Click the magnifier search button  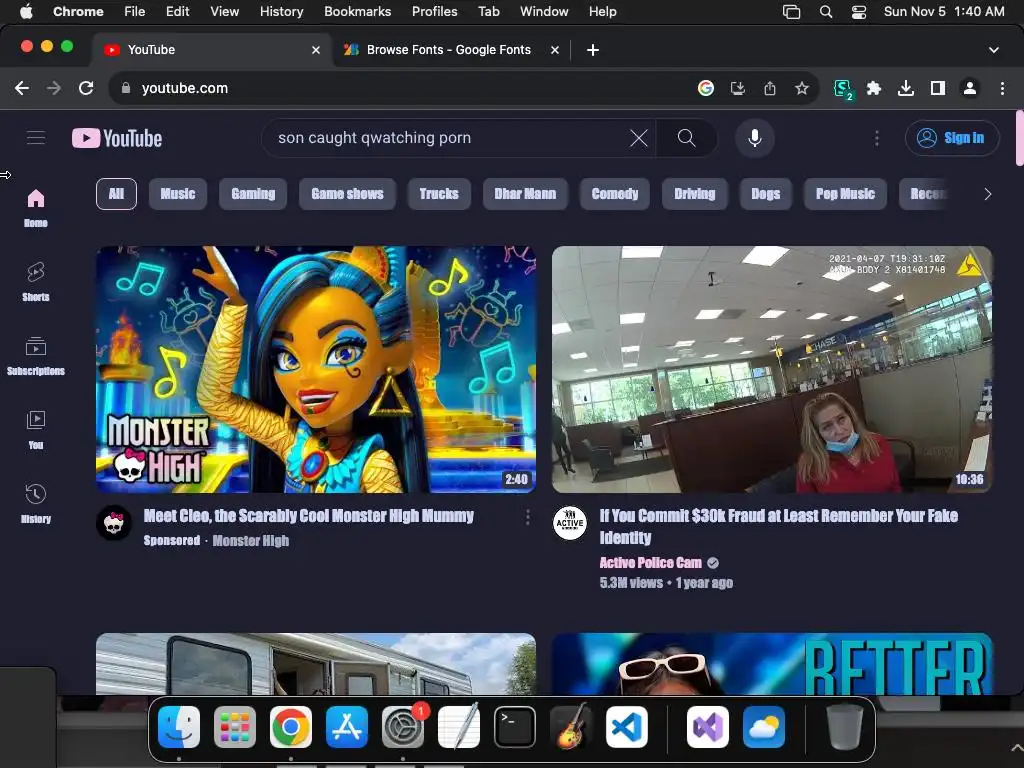(x=686, y=138)
